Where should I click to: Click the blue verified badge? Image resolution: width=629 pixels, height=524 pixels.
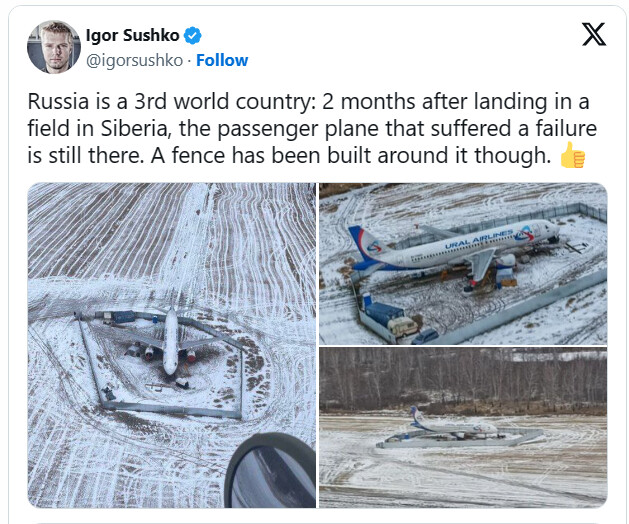(193, 36)
